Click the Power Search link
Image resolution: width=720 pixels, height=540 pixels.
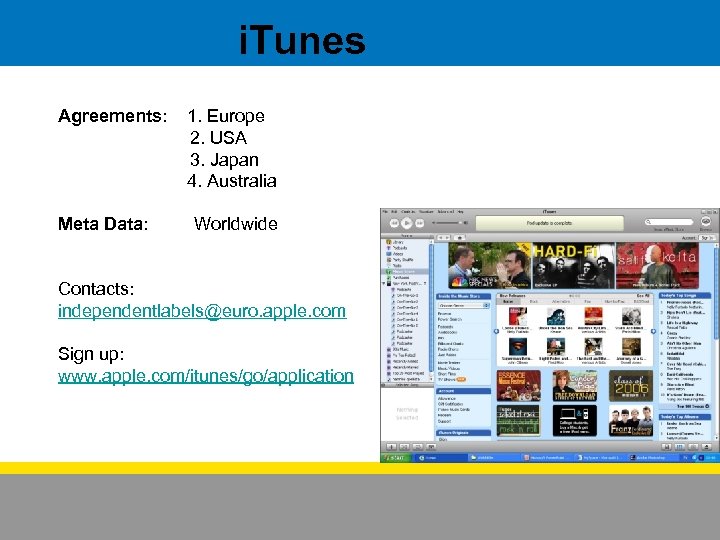[450, 319]
